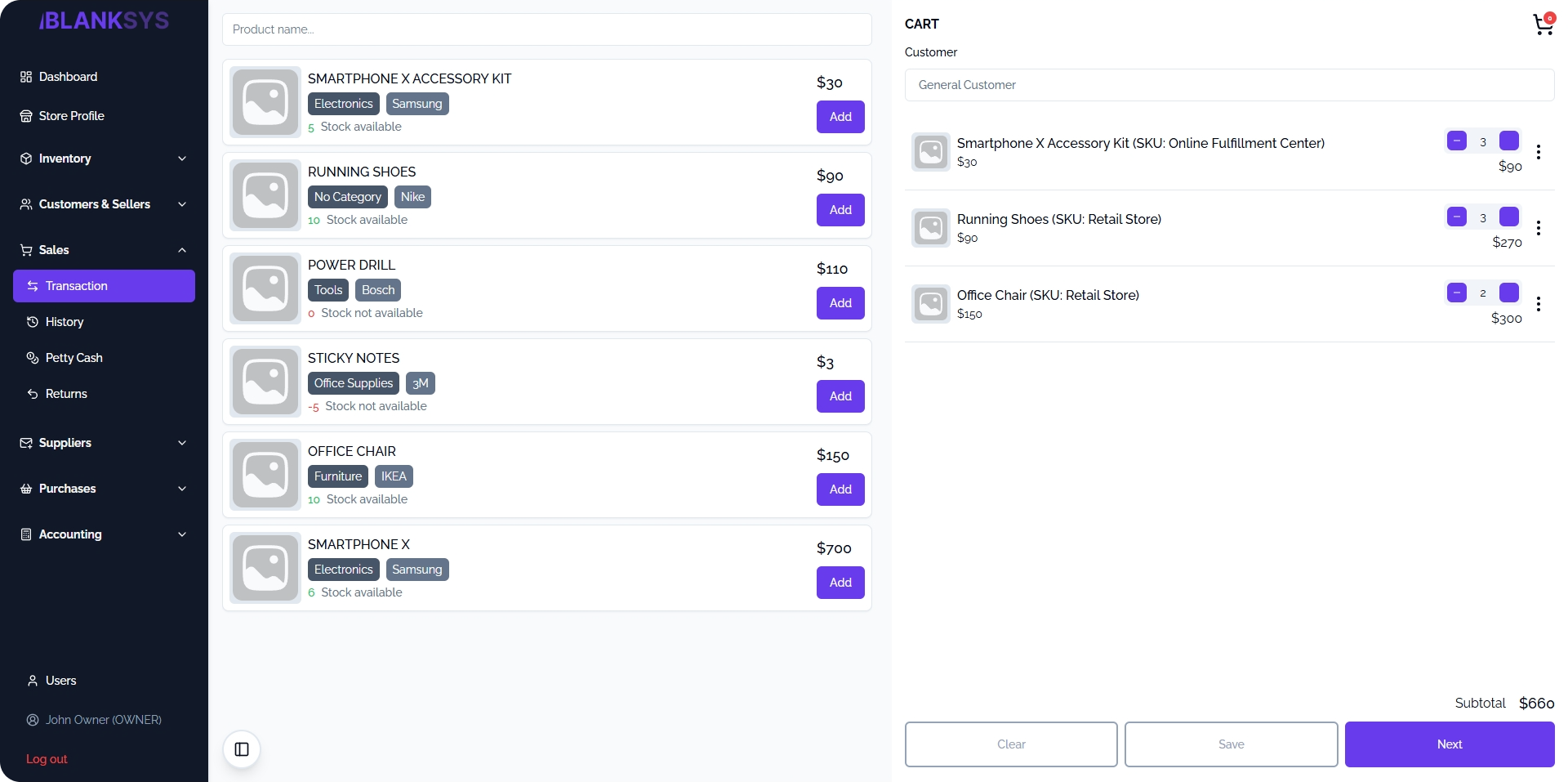Click the General Customer input field
This screenshot has width=1568, height=782.
[1229, 84]
